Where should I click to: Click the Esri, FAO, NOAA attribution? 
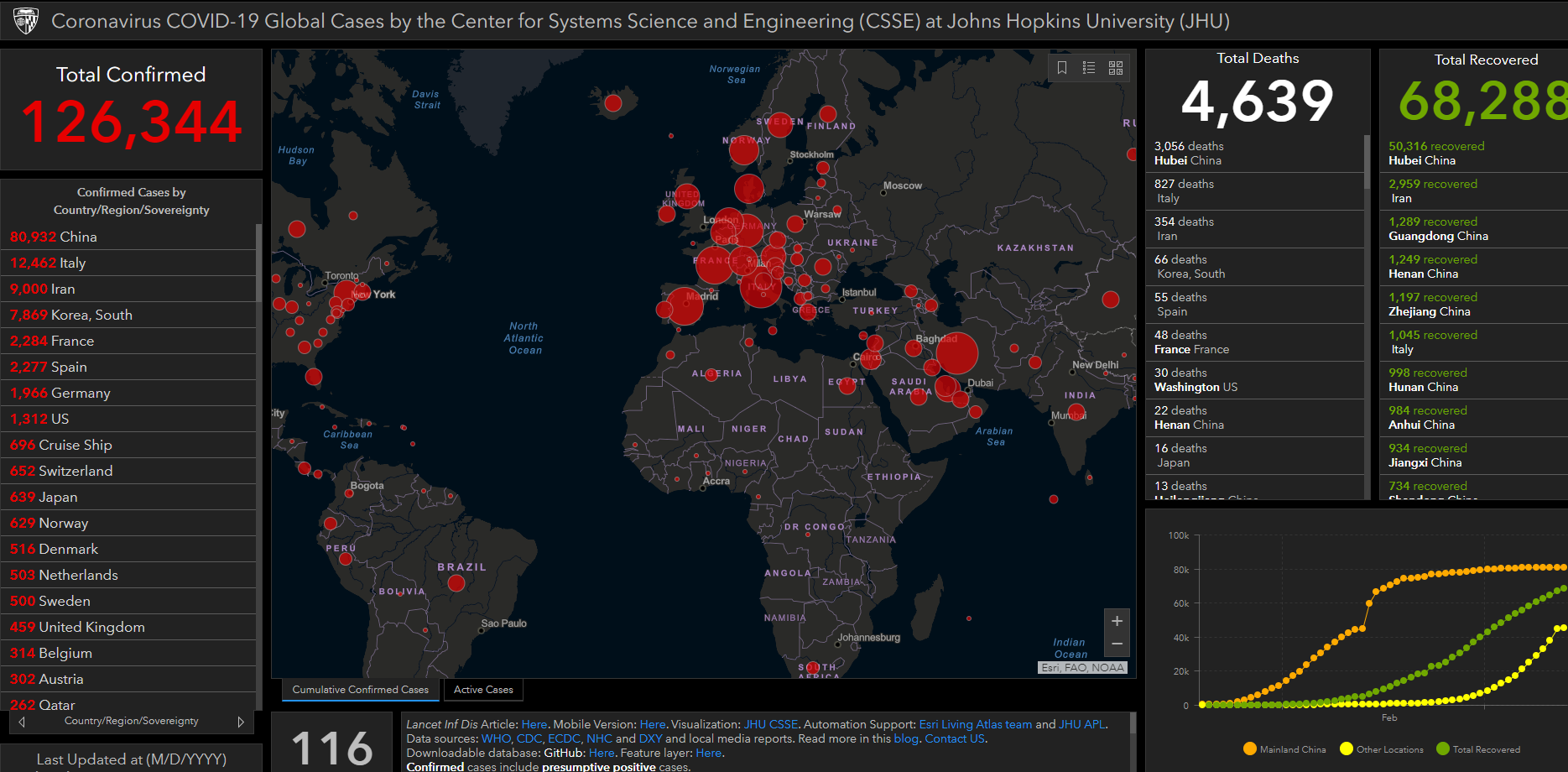point(1082,668)
